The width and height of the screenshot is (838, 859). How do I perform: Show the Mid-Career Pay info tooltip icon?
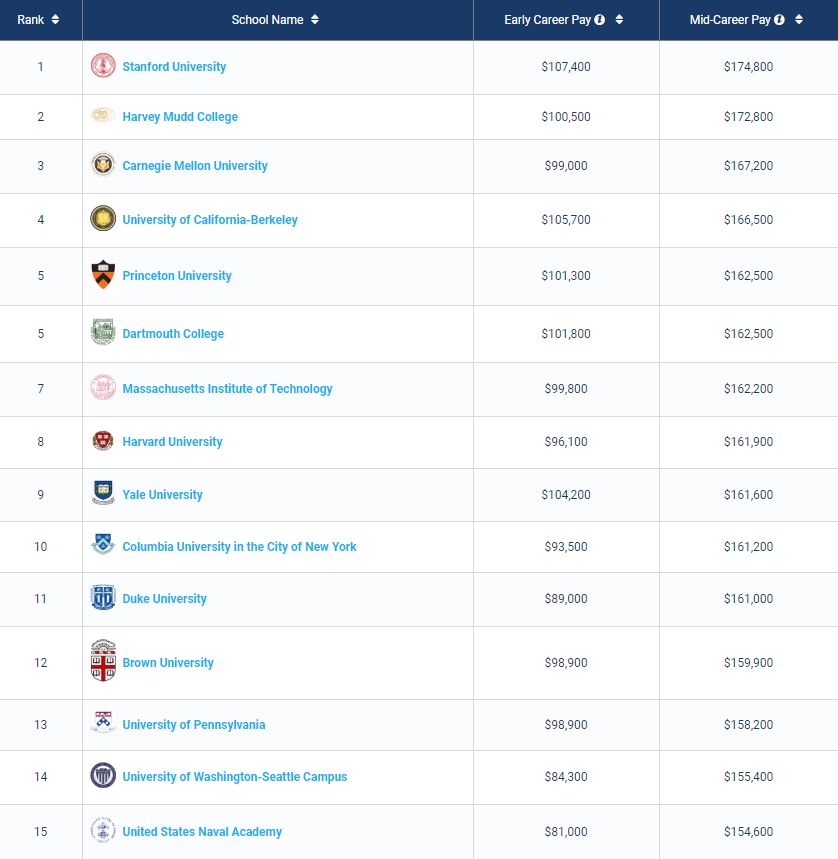pyautogui.click(x=779, y=20)
